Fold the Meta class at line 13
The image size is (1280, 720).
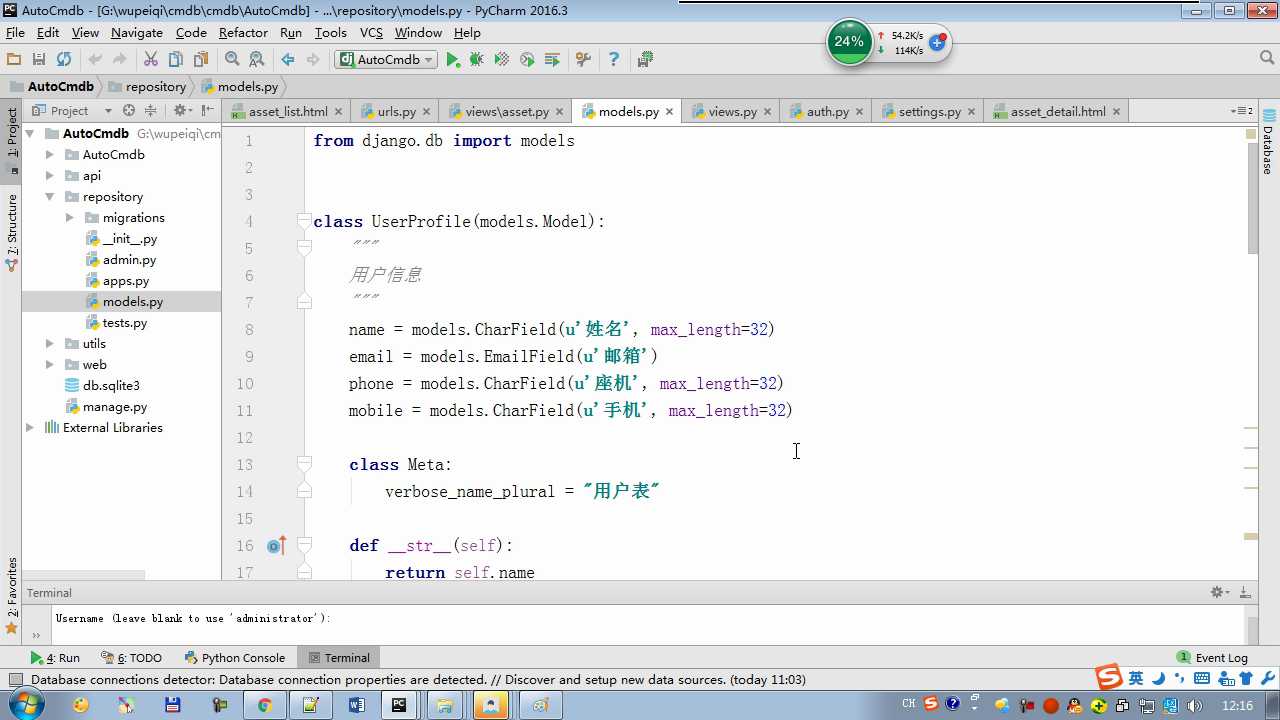click(304, 464)
